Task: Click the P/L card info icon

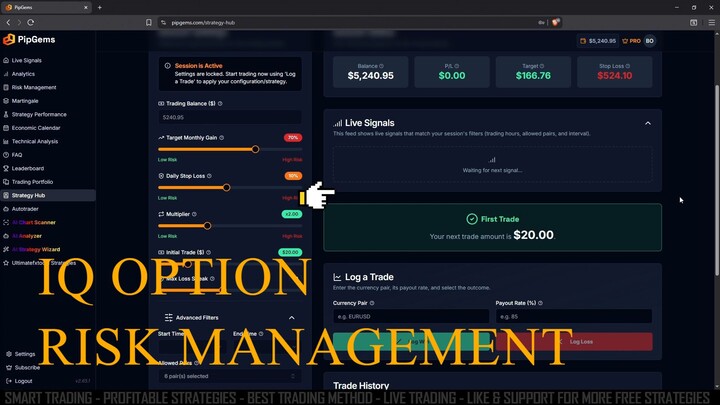Action: (x=457, y=66)
